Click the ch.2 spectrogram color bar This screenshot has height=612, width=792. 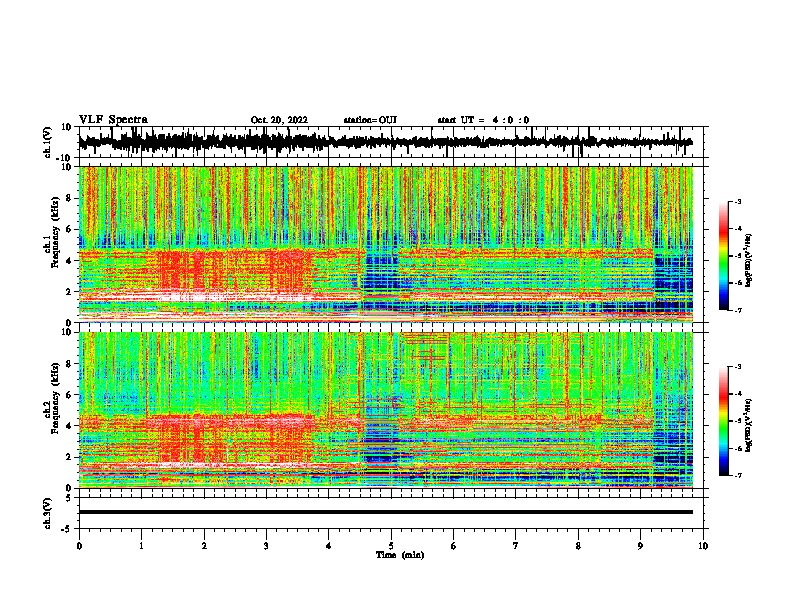point(723,421)
